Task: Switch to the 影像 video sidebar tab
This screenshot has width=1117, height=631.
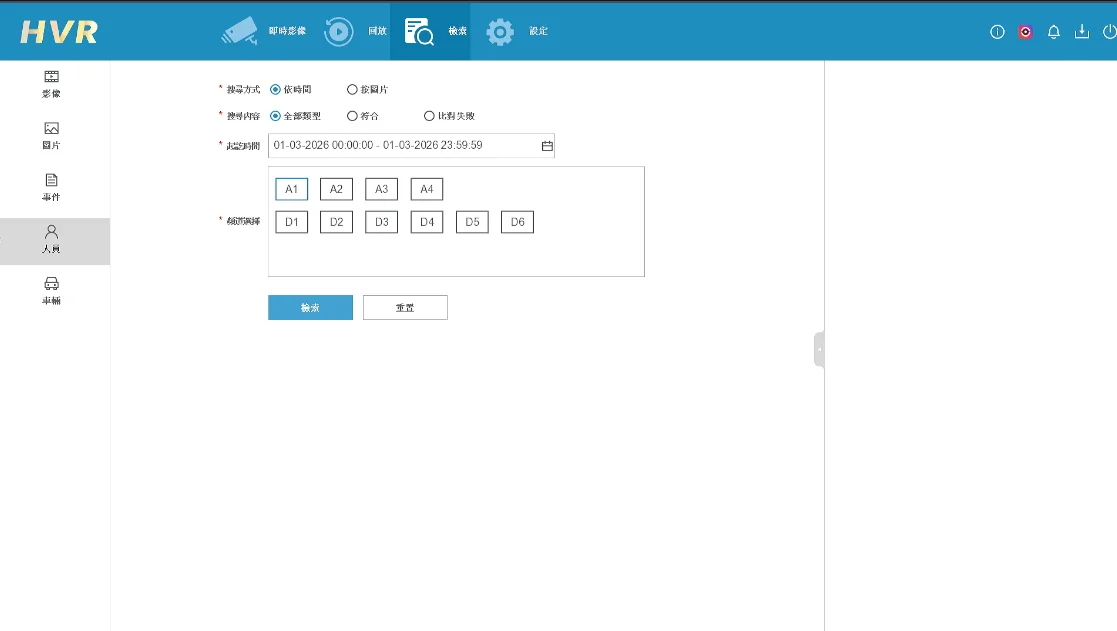Action: click(52, 77)
